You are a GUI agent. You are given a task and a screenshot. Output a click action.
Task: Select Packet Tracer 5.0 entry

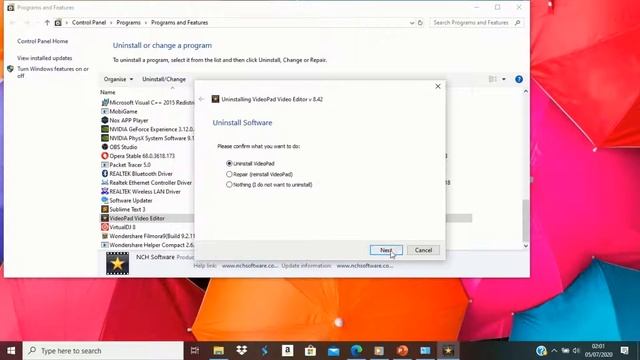tap(126, 165)
